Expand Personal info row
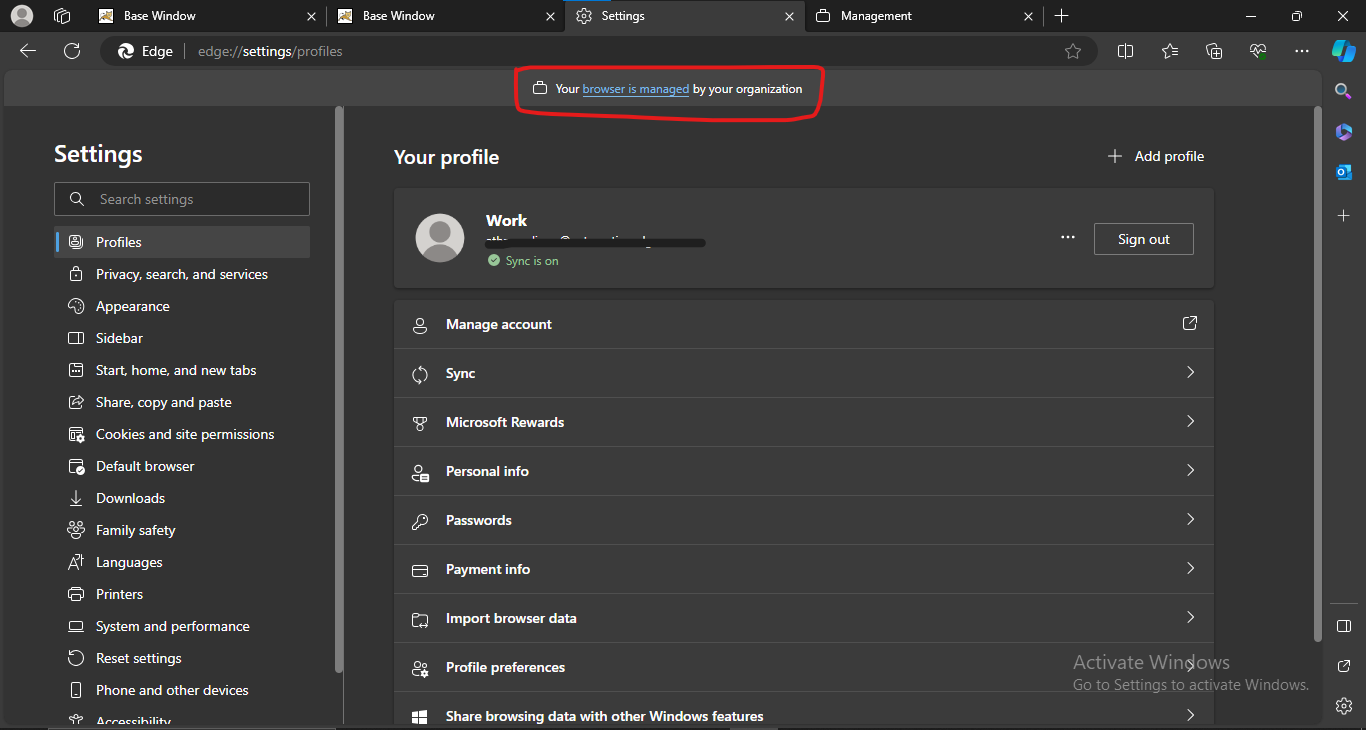The image size is (1366, 730). (x=804, y=471)
